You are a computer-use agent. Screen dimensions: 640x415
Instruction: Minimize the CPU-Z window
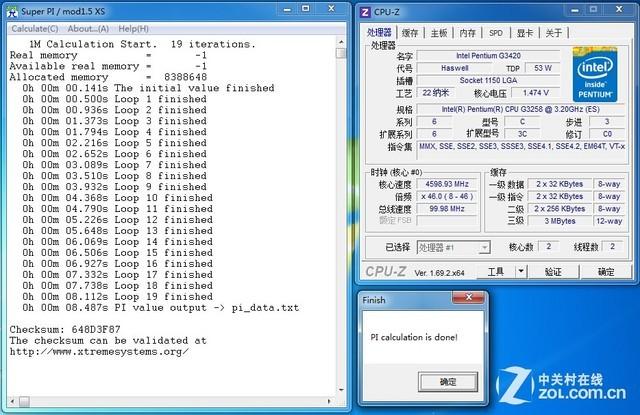[575, 10]
